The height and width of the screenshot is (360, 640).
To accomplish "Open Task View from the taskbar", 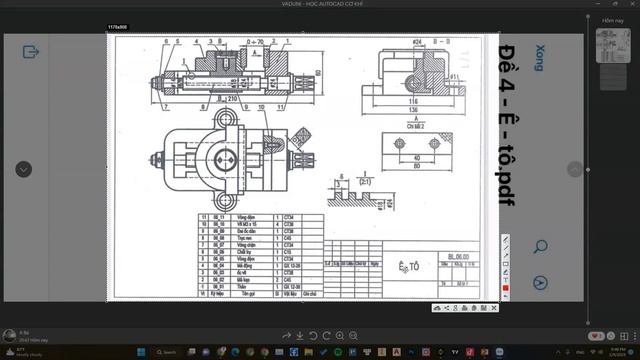I will (x=191, y=352).
